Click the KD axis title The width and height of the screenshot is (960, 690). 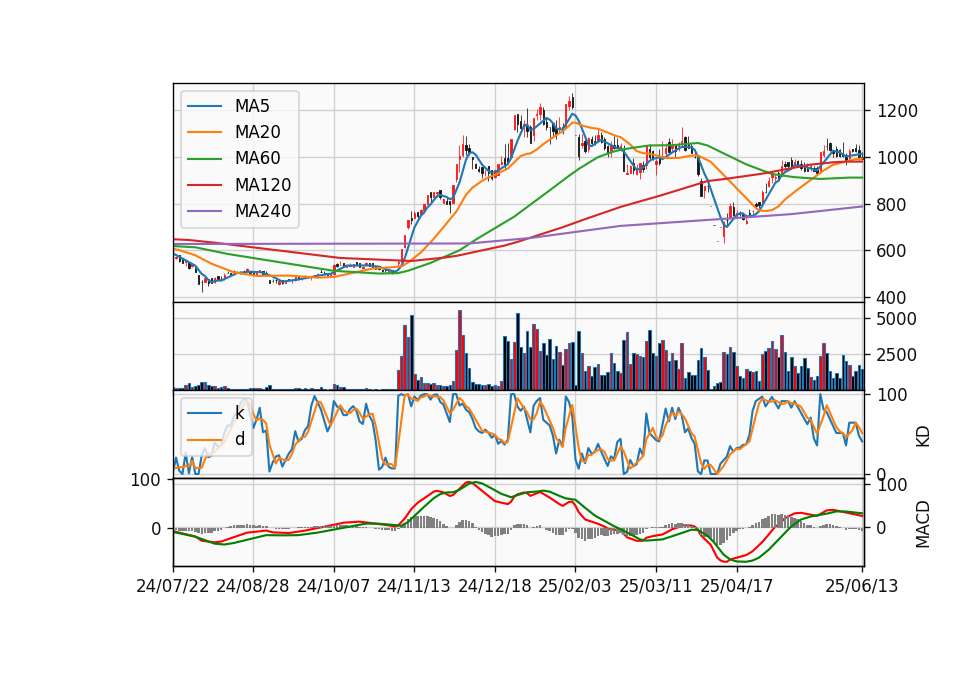click(923, 437)
